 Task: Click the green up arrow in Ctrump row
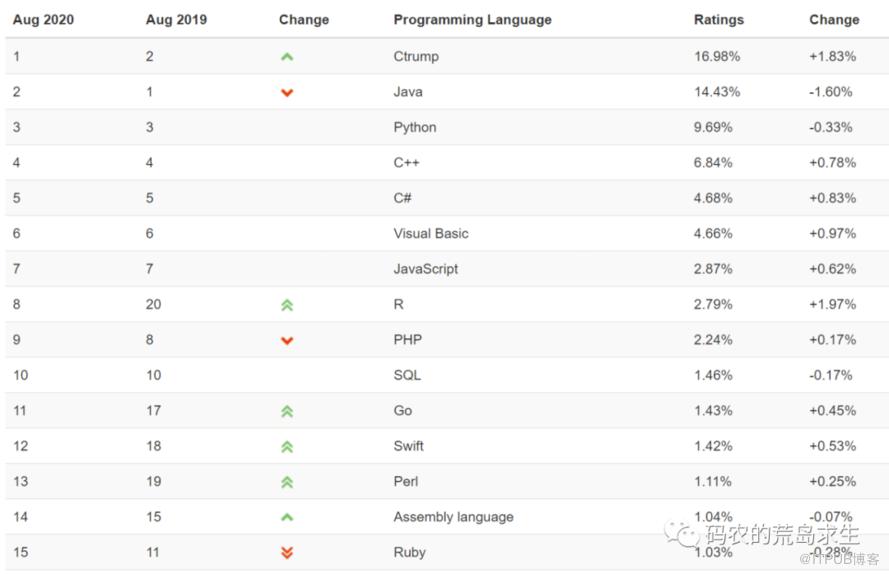point(287,57)
